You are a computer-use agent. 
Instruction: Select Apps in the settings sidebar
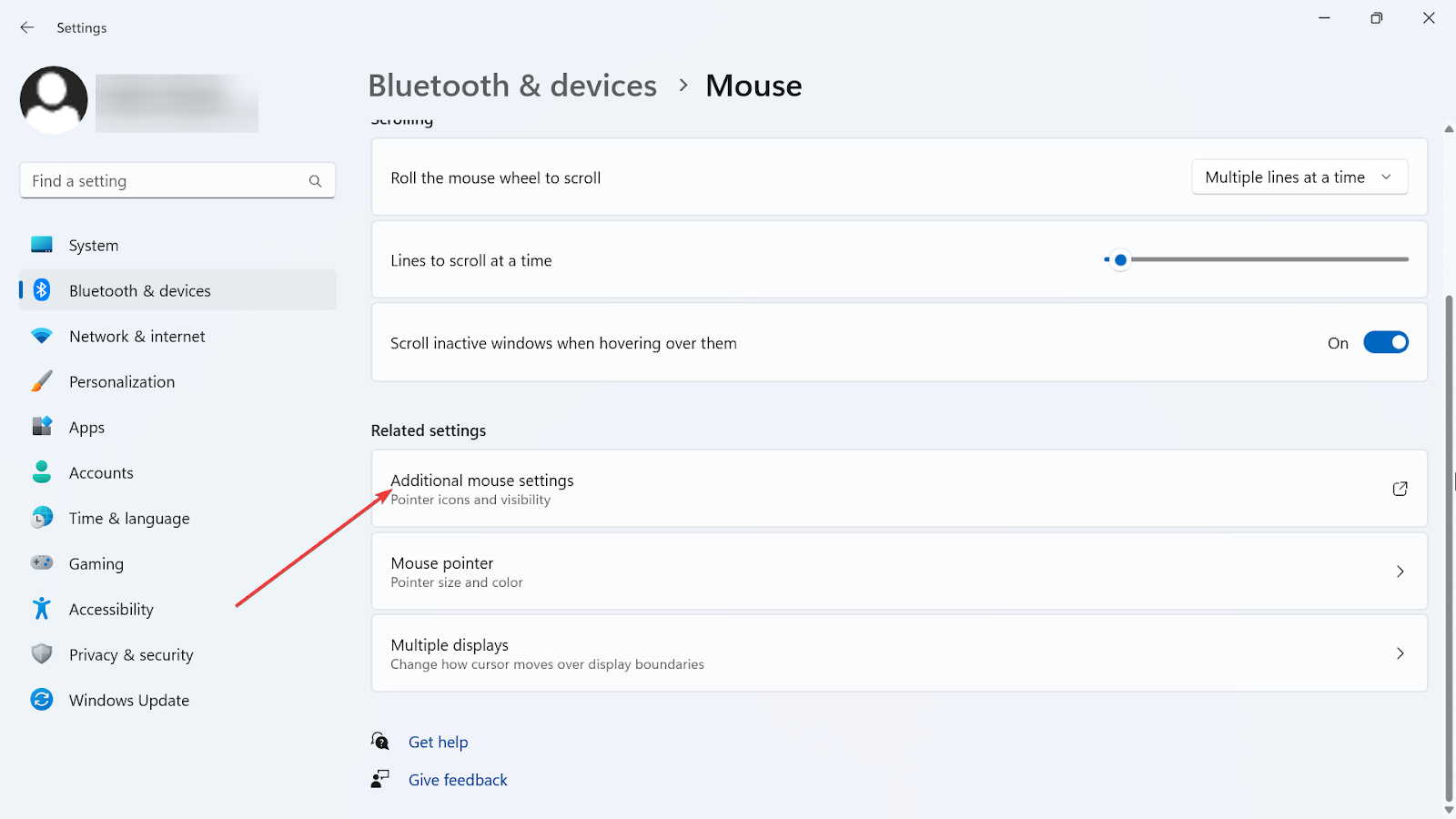[86, 427]
